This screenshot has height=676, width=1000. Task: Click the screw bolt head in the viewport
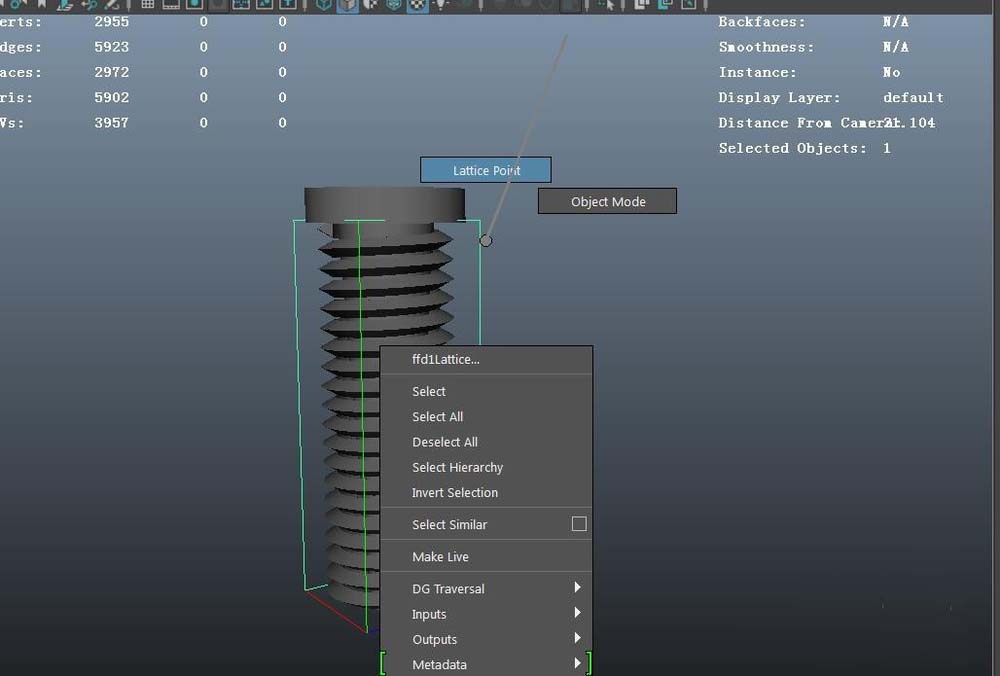(385, 204)
